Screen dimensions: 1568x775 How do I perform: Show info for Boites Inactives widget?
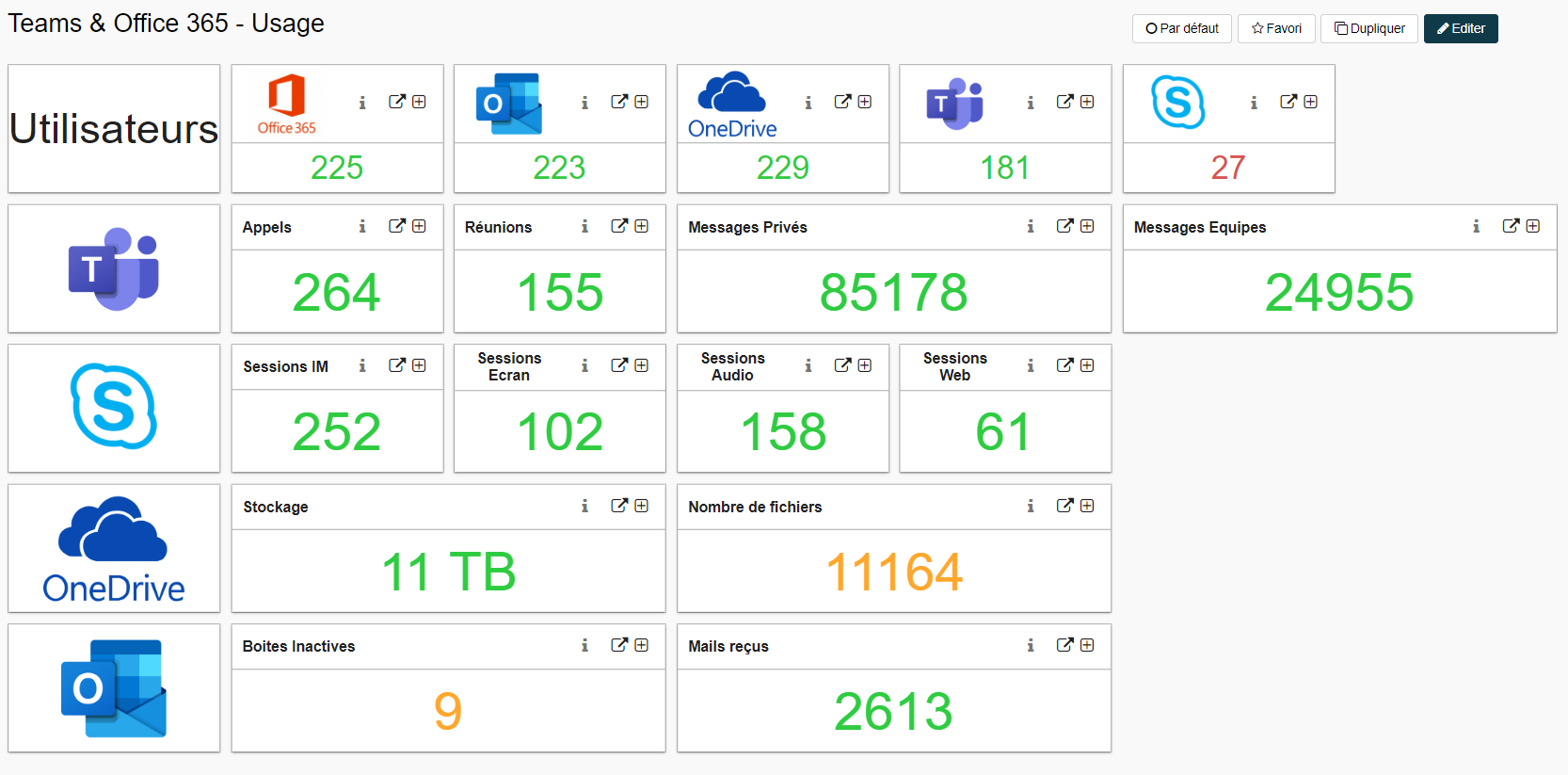(x=584, y=645)
